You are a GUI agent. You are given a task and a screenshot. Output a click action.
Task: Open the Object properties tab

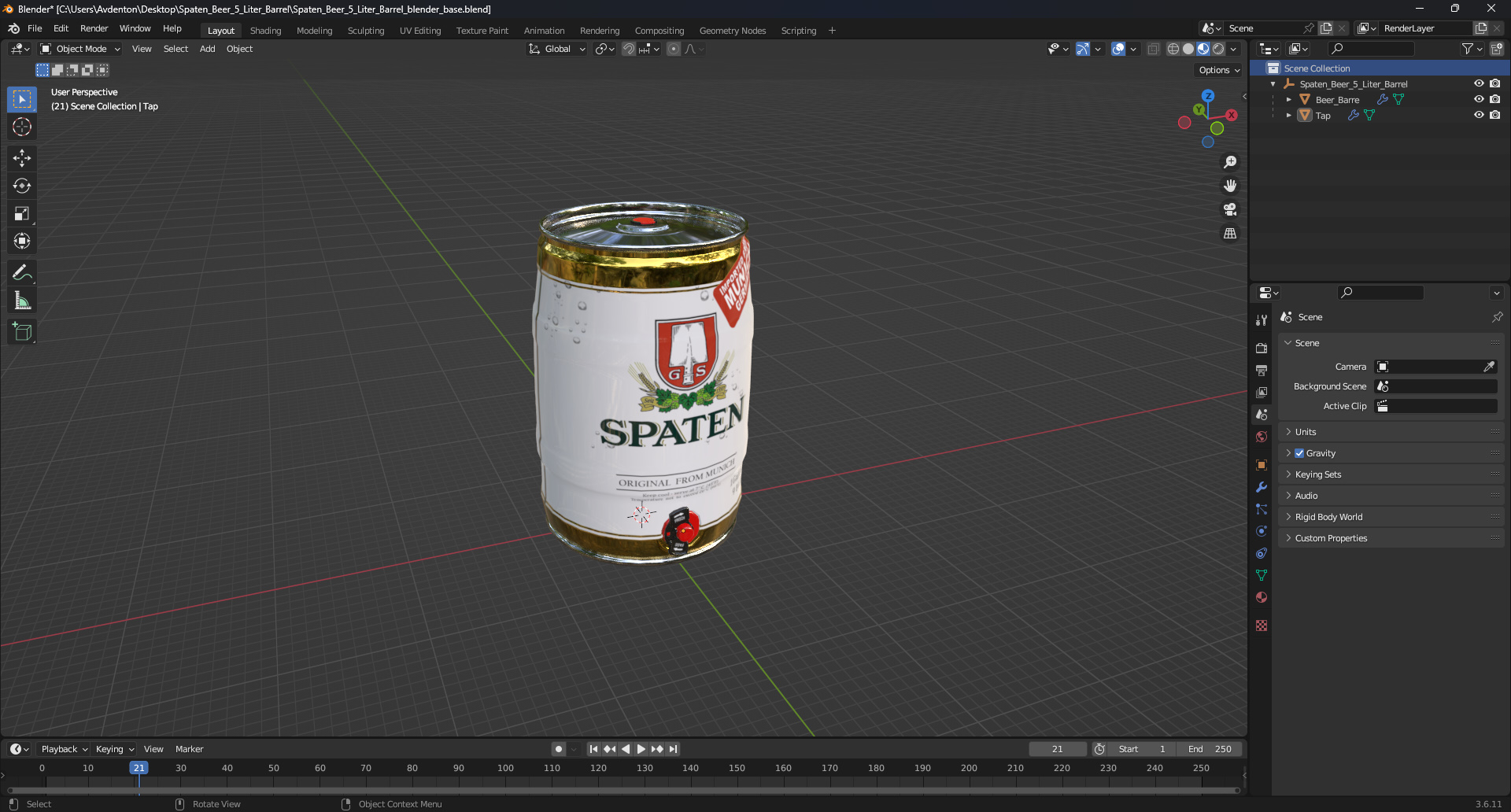tap(1262, 465)
